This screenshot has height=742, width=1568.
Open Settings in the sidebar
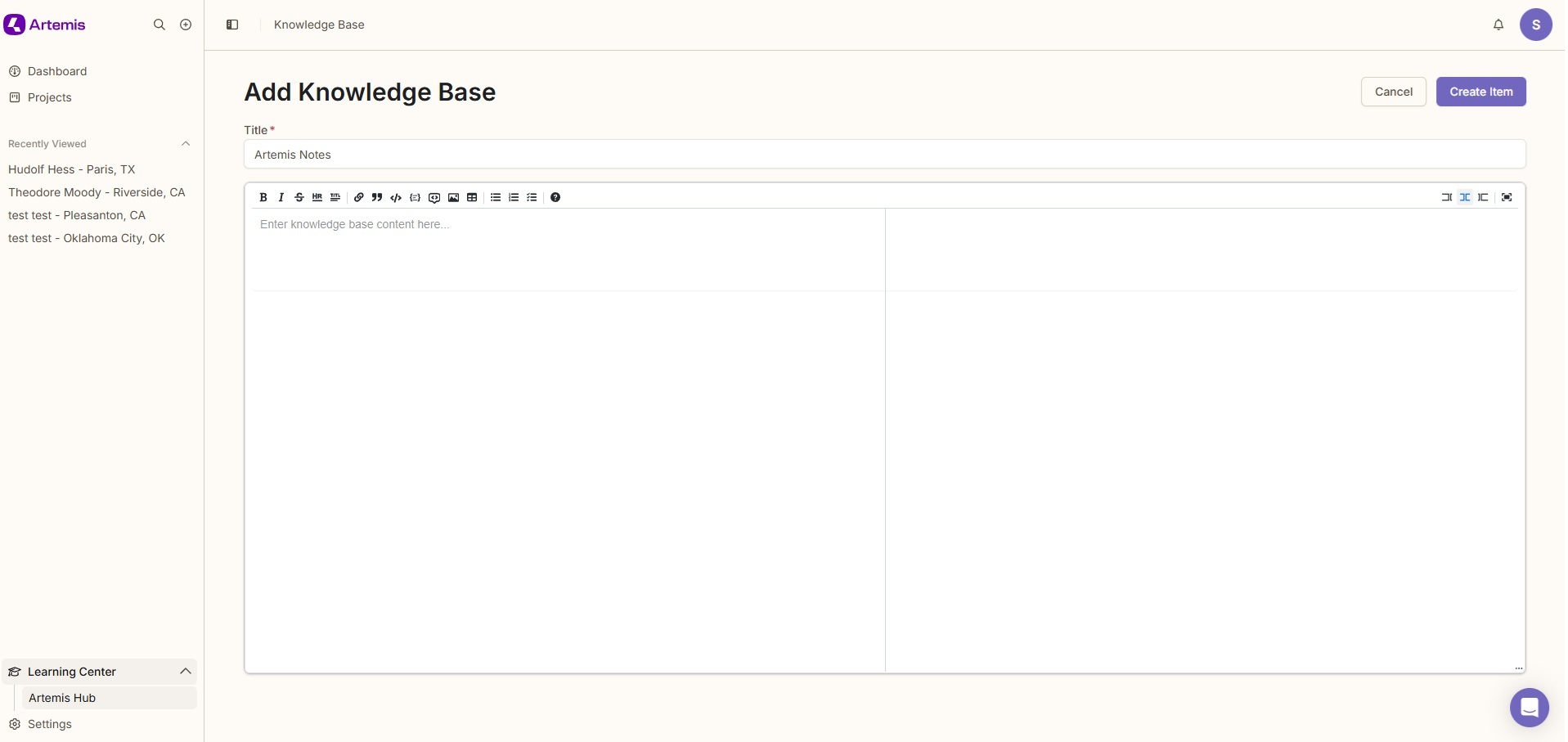point(50,724)
